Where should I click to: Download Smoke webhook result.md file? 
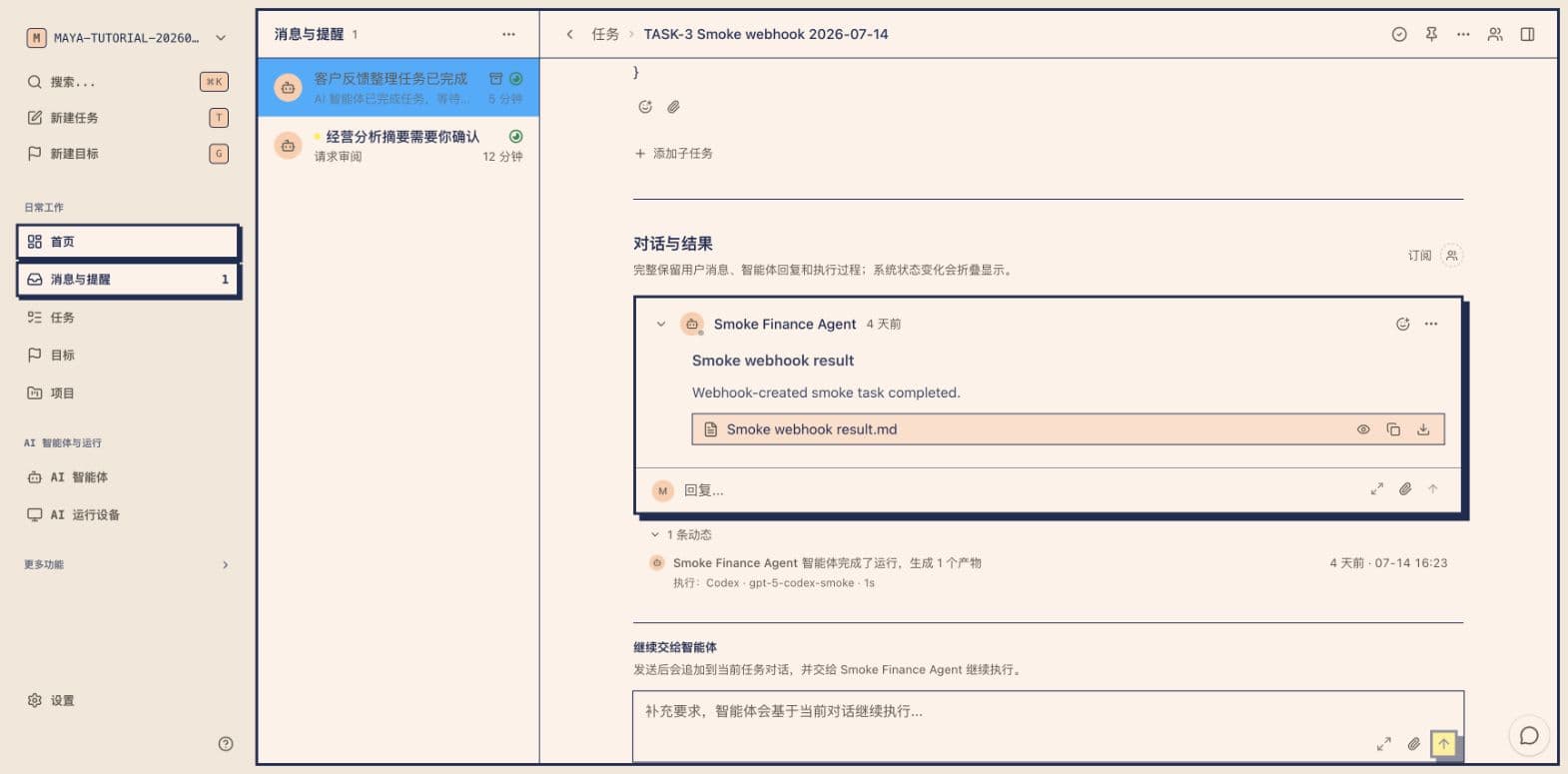pos(1423,429)
